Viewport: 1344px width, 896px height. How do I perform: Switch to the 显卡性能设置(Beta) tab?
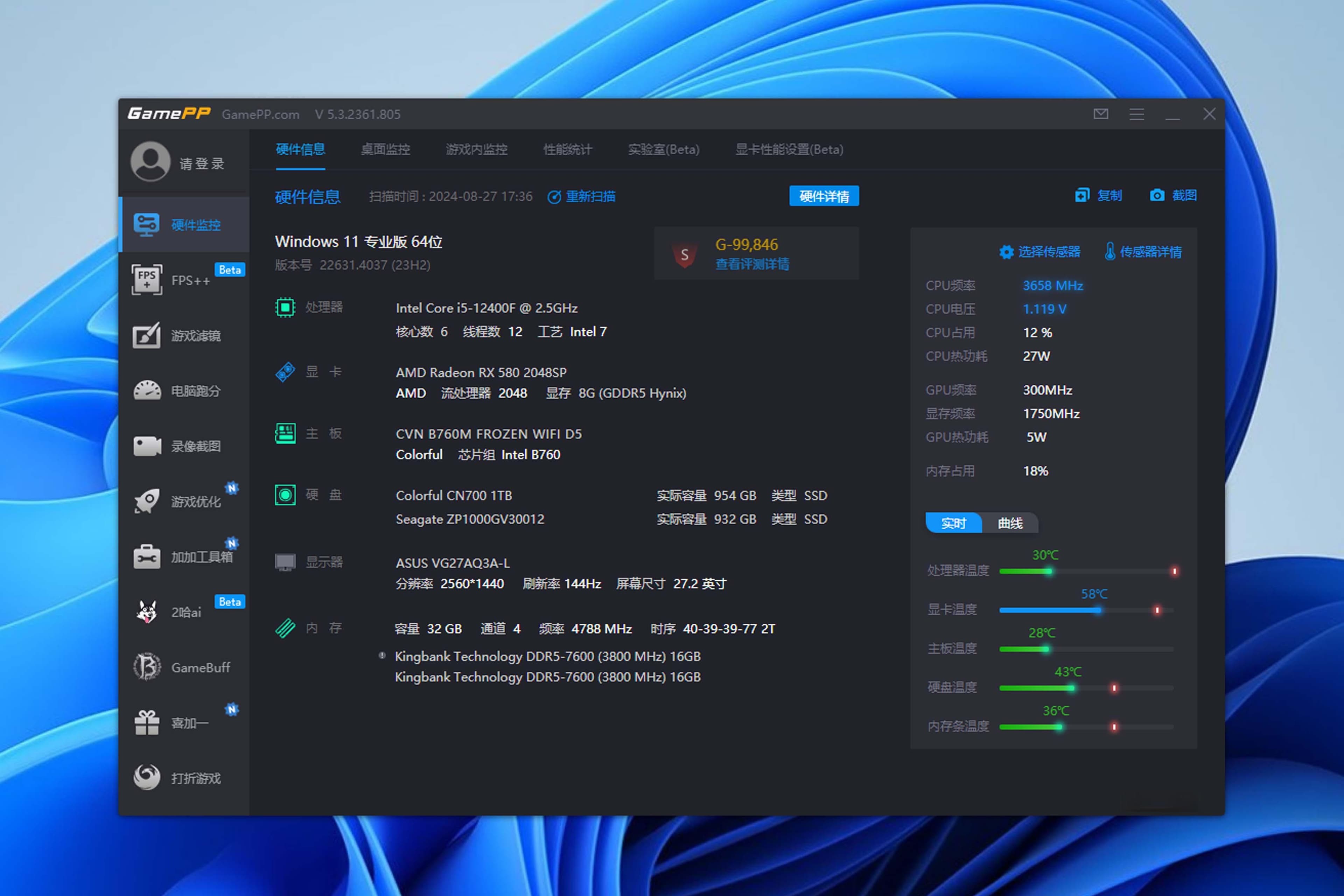pyautogui.click(x=789, y=150)
